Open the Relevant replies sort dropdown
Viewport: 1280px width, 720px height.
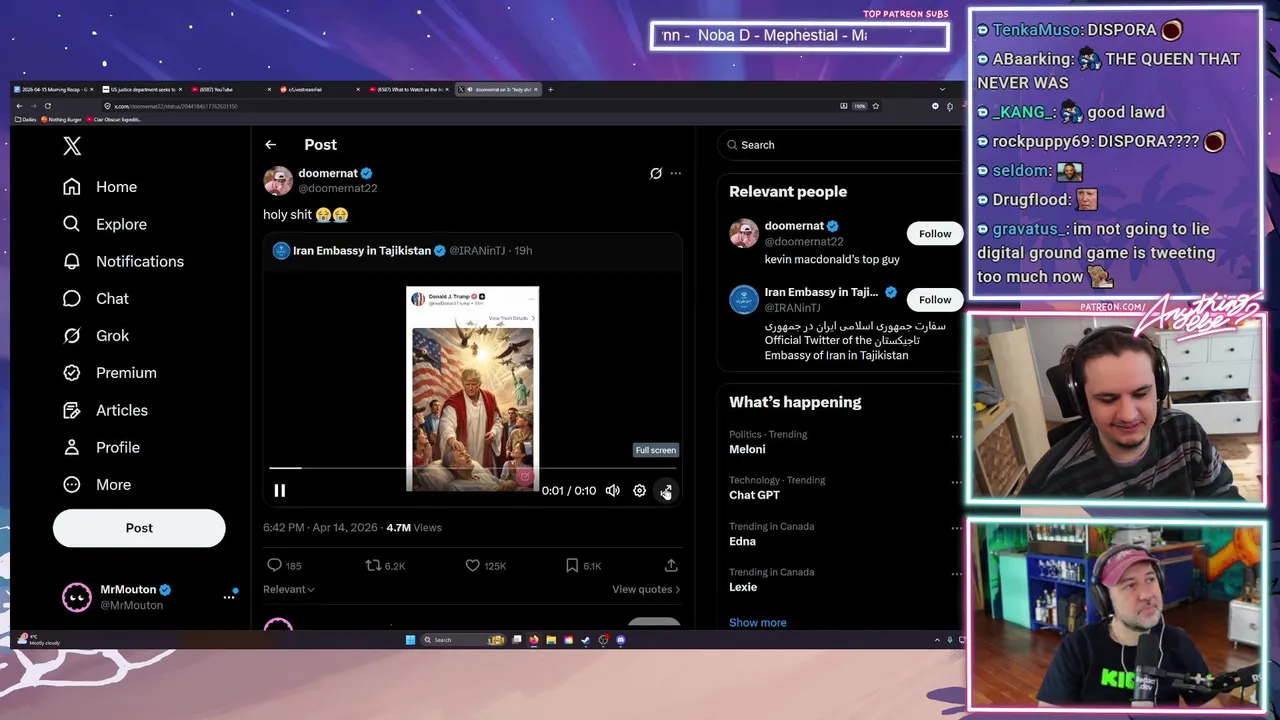pyautogui.click(x=289, y=589)
